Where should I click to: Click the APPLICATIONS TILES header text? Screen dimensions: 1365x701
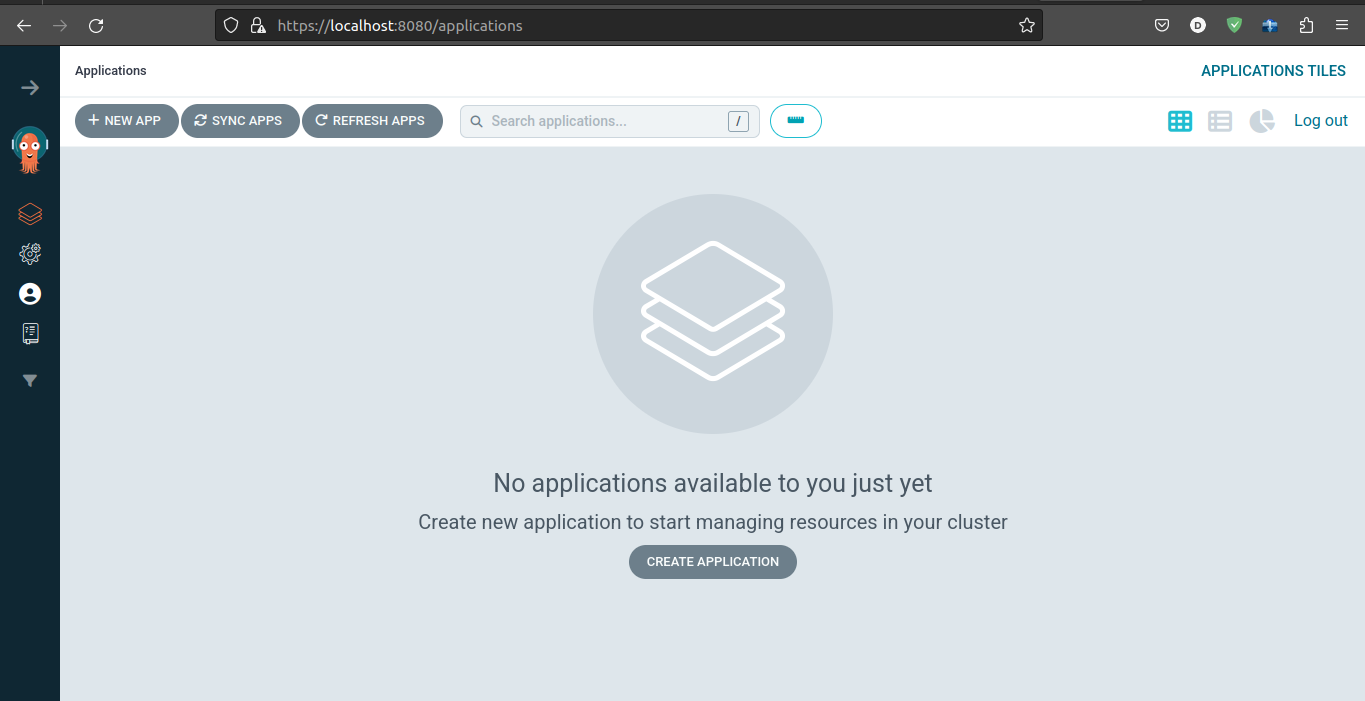(x=1273, y=71)
